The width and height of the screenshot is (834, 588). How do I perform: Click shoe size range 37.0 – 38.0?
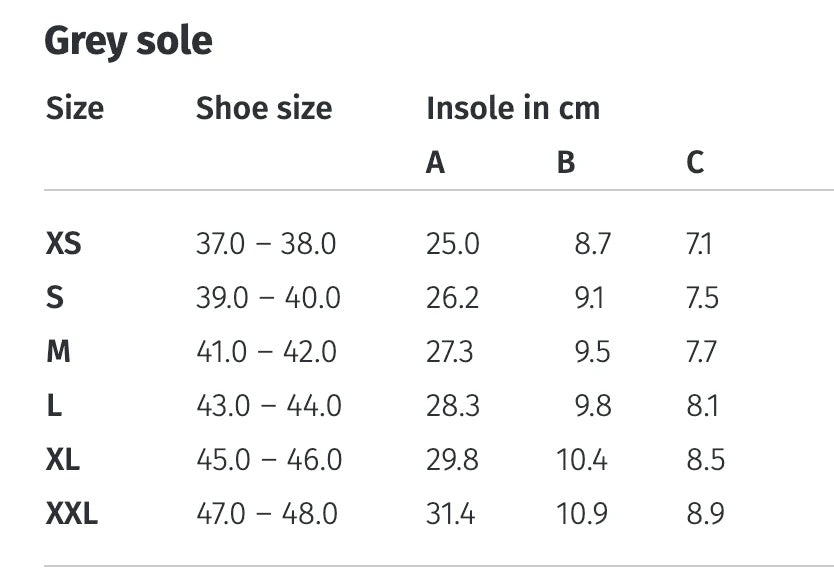266,244
